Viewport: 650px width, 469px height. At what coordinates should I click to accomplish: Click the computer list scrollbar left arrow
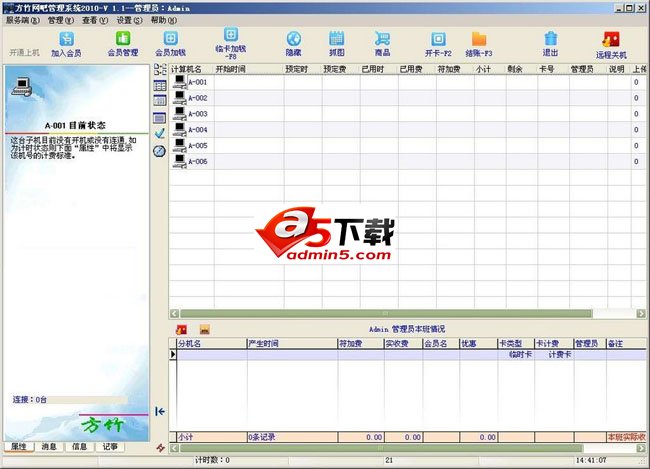(x=175, y=313)
